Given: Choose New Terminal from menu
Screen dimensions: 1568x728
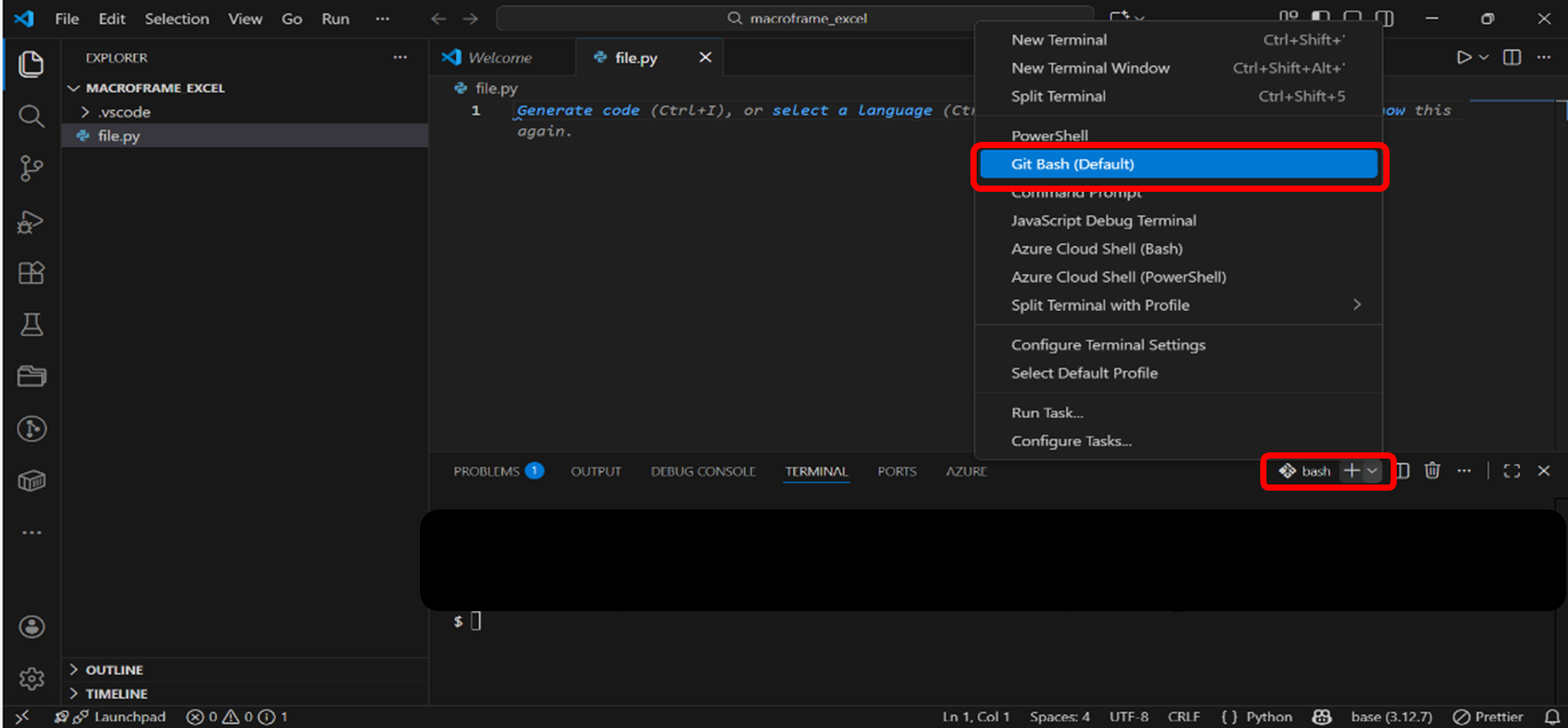Looking at the screenshot, I should tap(1178, 39).
